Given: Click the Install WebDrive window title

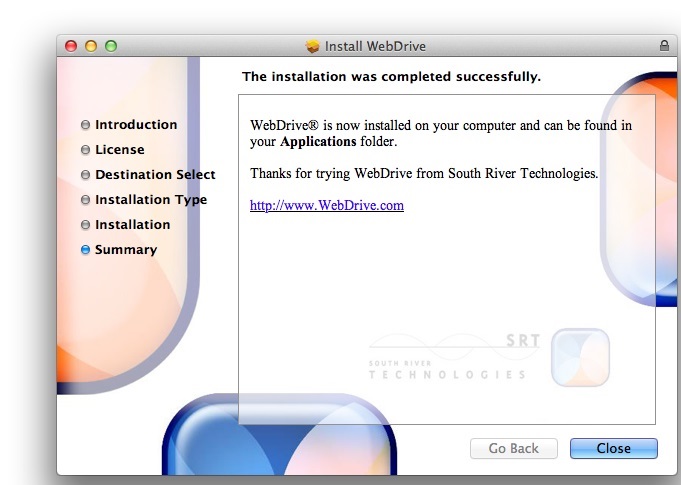Looking at the screenshot, I should point(375,46).
